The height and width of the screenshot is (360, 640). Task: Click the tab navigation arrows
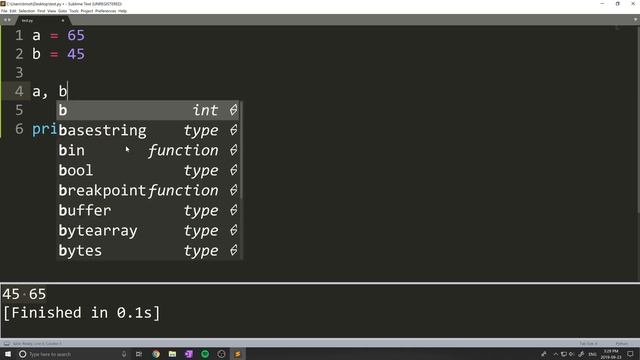[7, 20]
